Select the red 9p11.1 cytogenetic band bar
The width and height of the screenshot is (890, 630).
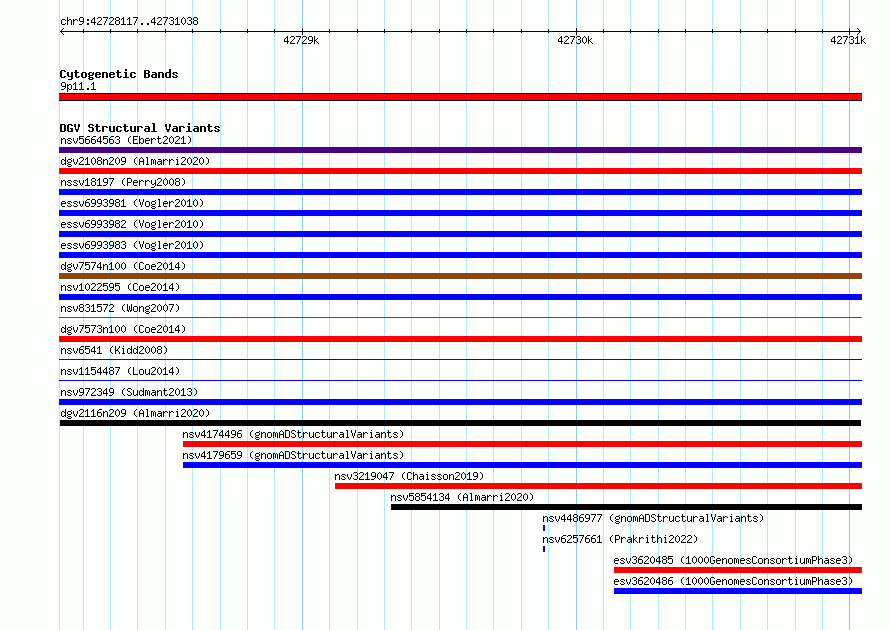[460, 97]
